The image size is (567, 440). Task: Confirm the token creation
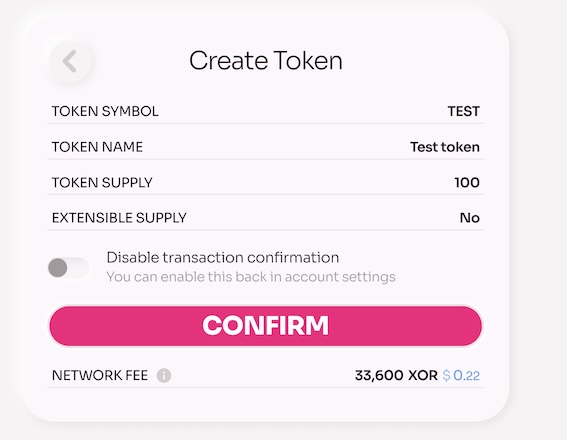coord(266,326)
